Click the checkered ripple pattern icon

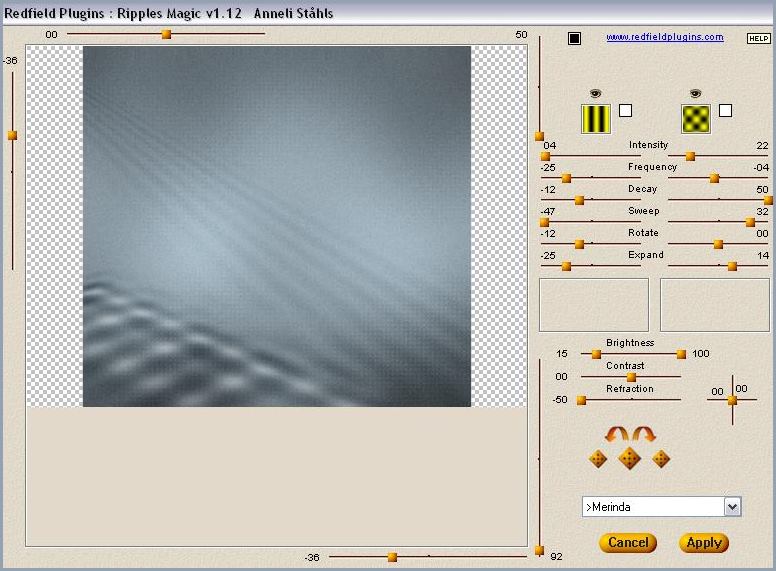point(695,119)
